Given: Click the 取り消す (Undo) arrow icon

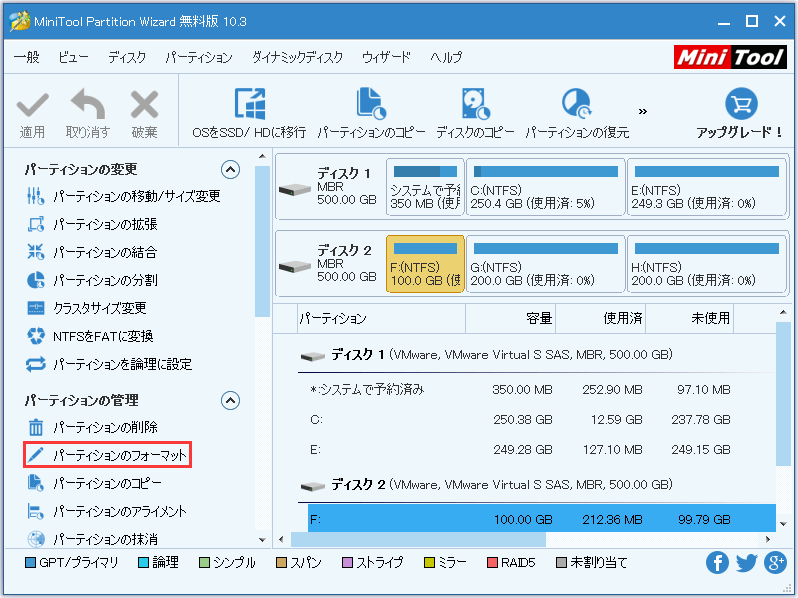Looking at the screenshot, I should (87, 104).
